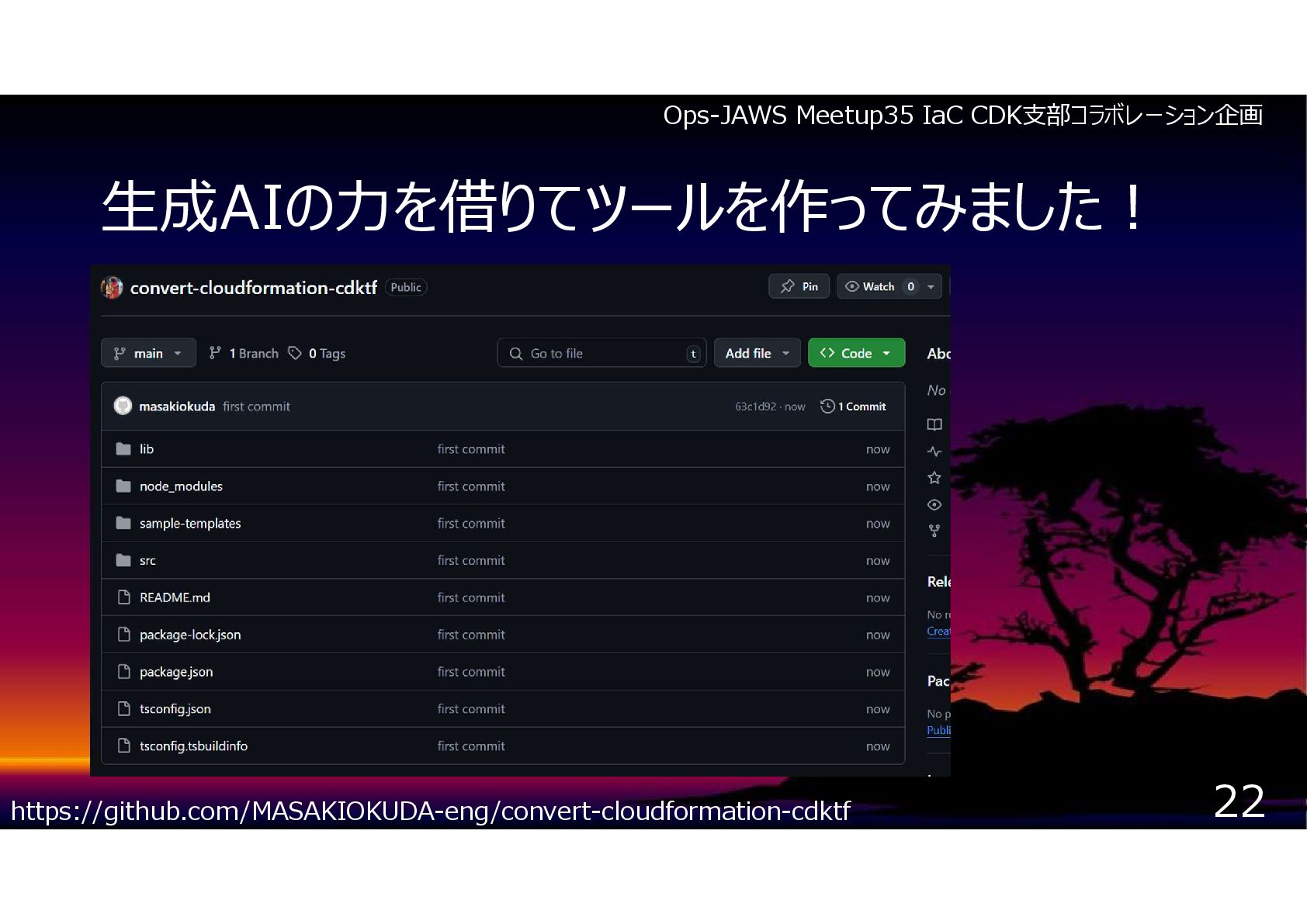Image resolution: width=1307 pixels, height=924 pixels.
Task: Open the src folder
Action: [x=147, y=561]
